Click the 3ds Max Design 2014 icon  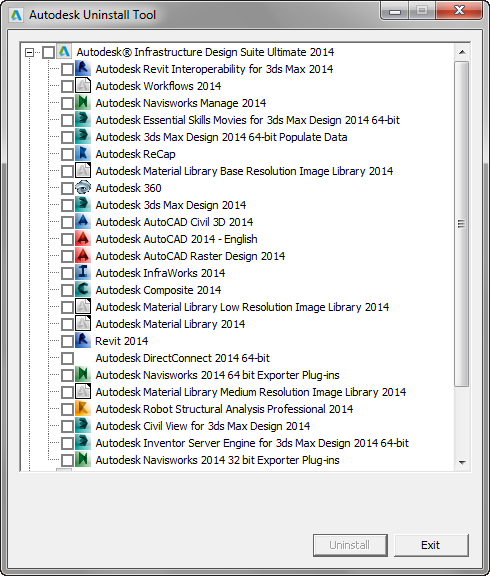click(83, 204)
